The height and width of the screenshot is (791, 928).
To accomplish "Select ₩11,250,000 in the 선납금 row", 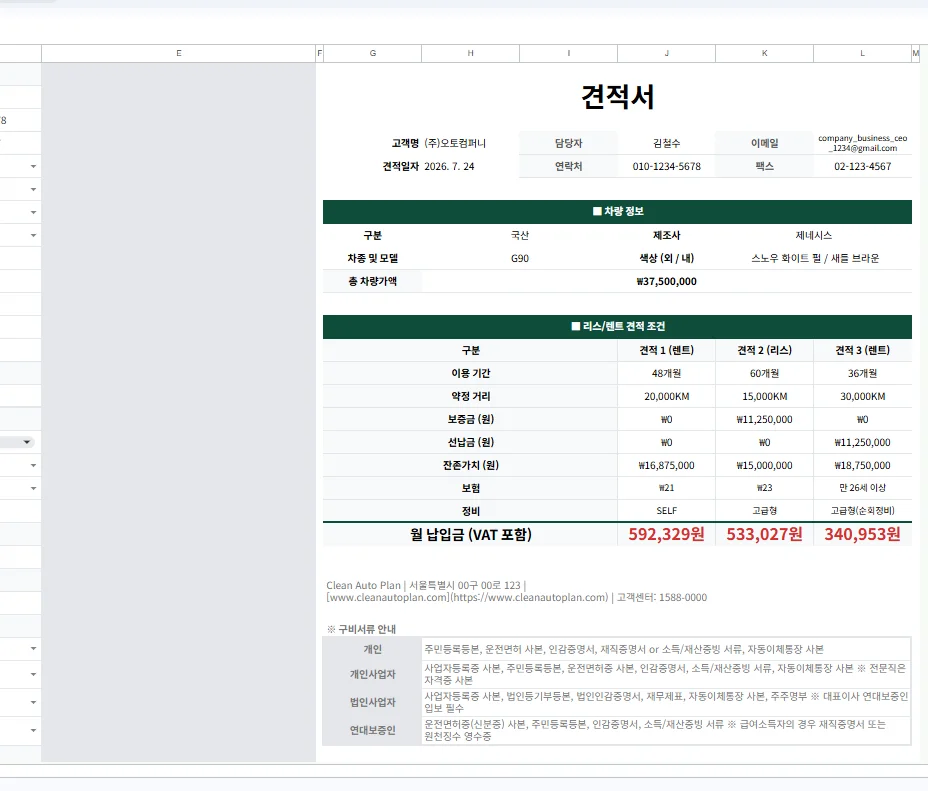I will pyautogui.click(x=862, y=443).
